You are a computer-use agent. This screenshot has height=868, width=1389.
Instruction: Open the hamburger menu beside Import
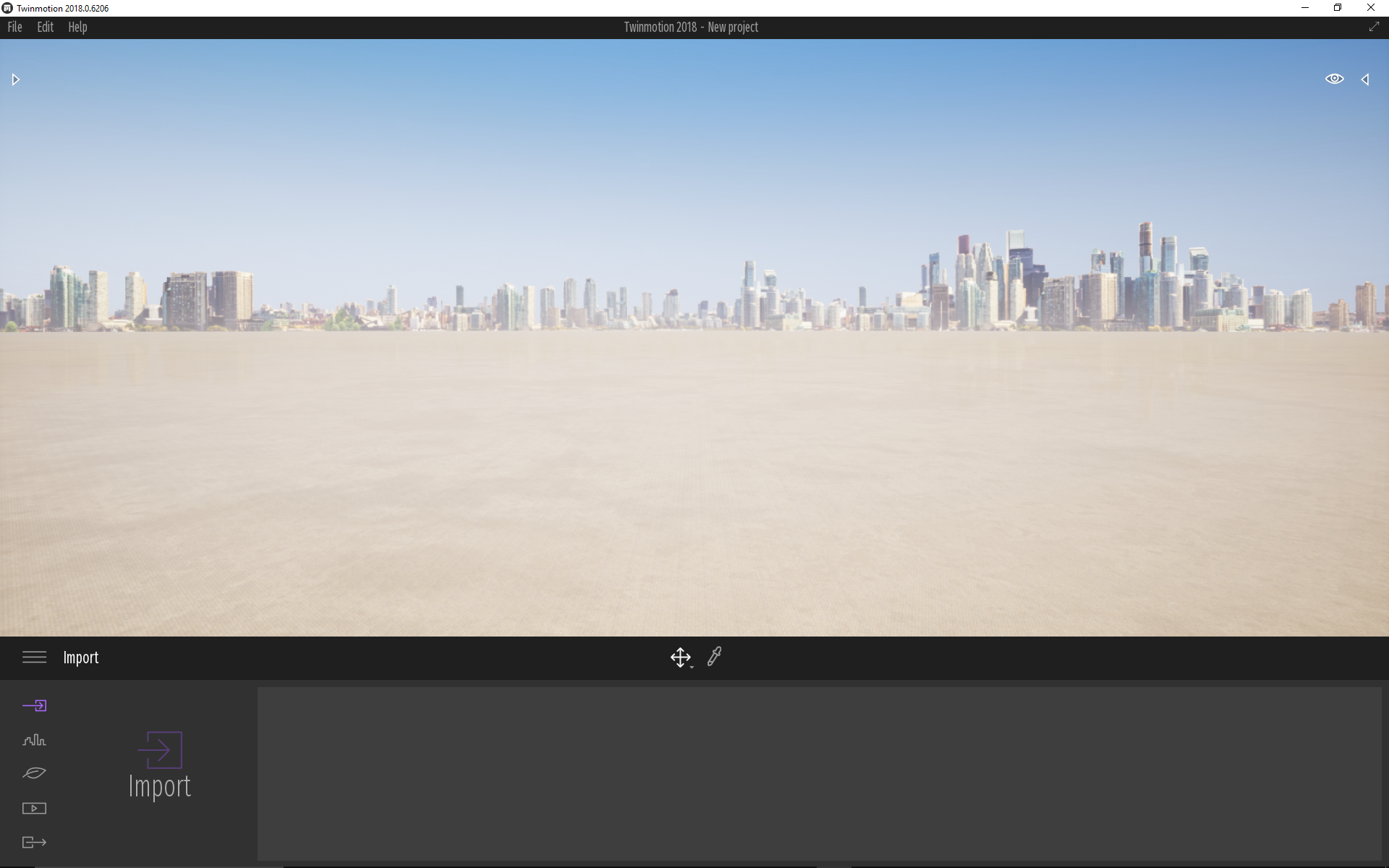click(34, 657)
